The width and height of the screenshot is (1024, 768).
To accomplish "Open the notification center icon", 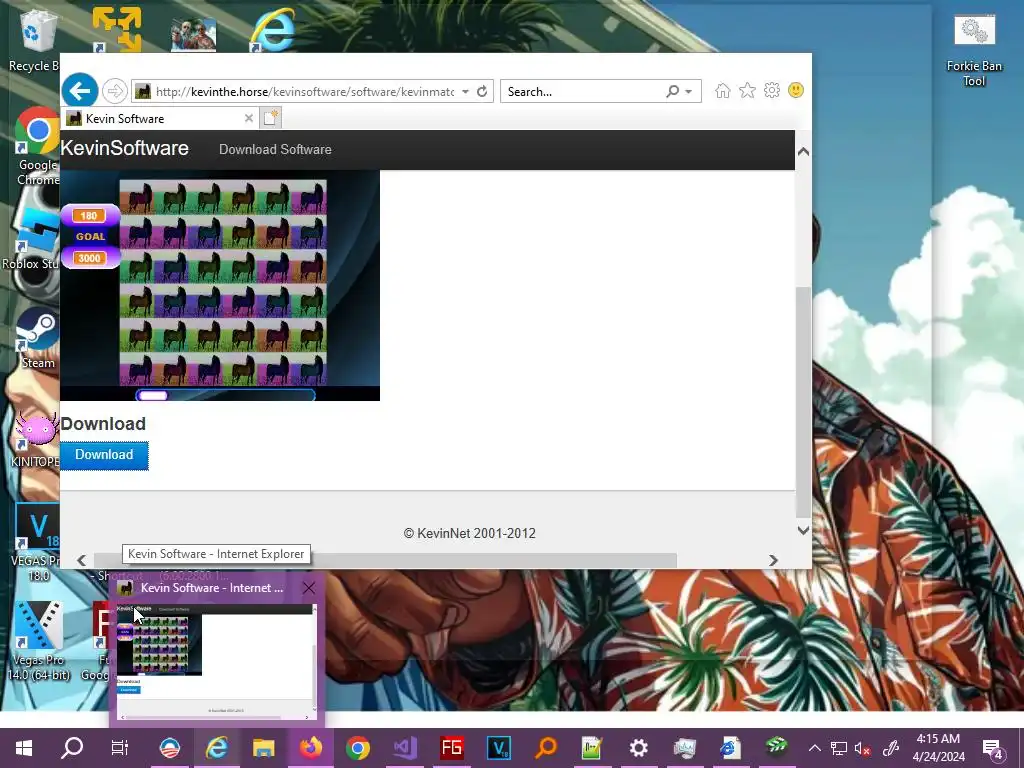I will tap(993, 748).
